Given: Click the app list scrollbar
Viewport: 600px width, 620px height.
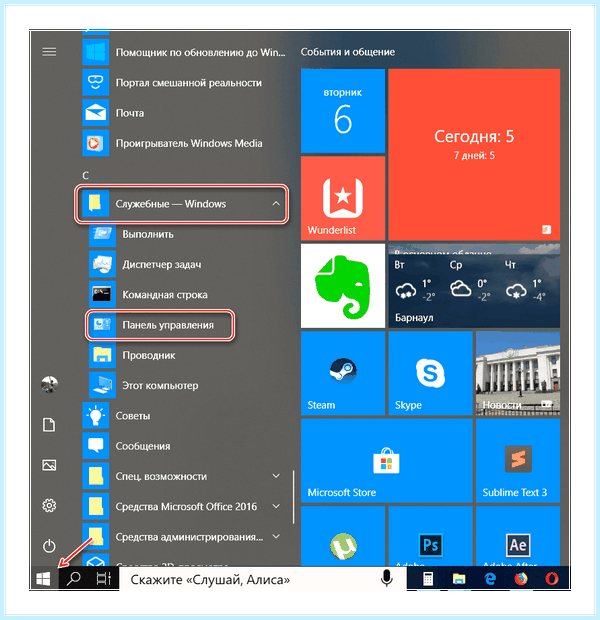Looking at the screenshot, I should pyautogui.click(x=293, y=497).
